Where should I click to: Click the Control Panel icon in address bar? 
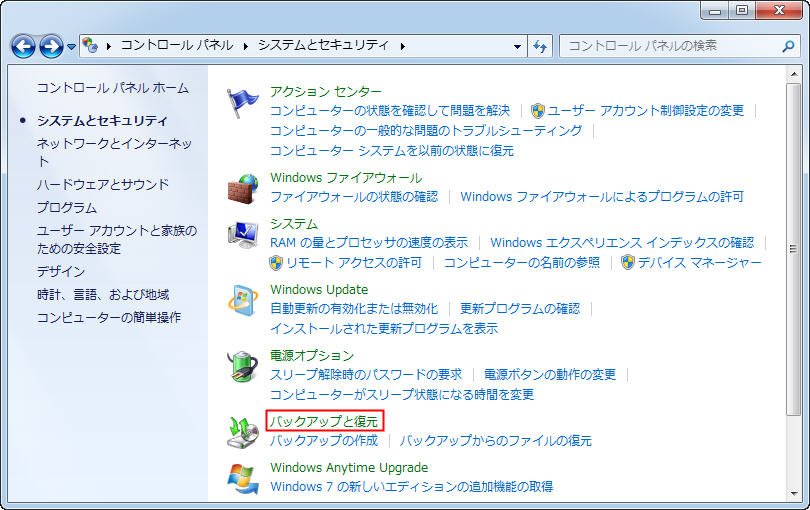click(90, 45)
